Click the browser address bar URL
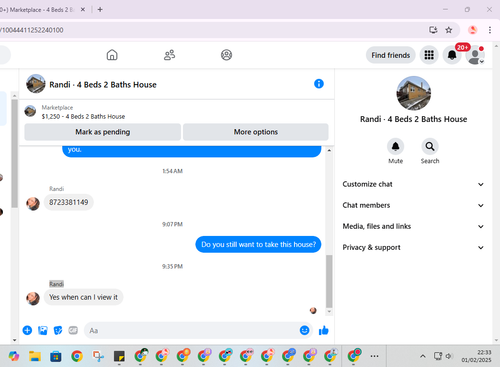Screen dimensions: 500x367 (32, 30)
